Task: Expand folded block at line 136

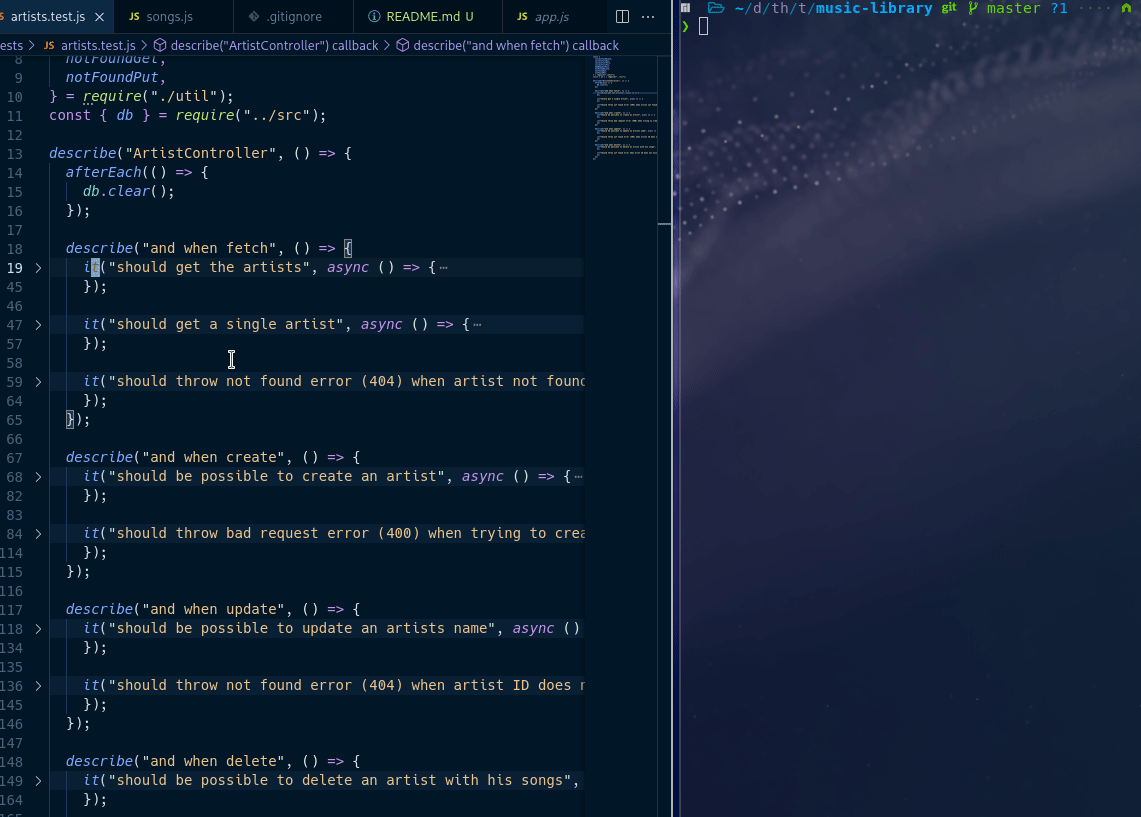Action: click(x=39, y=685)
